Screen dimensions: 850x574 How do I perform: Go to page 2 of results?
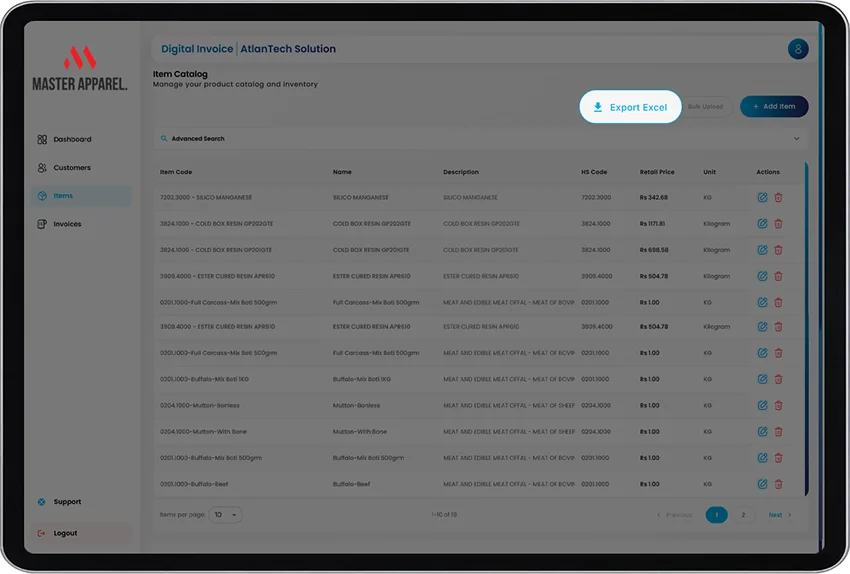point(743,514)
